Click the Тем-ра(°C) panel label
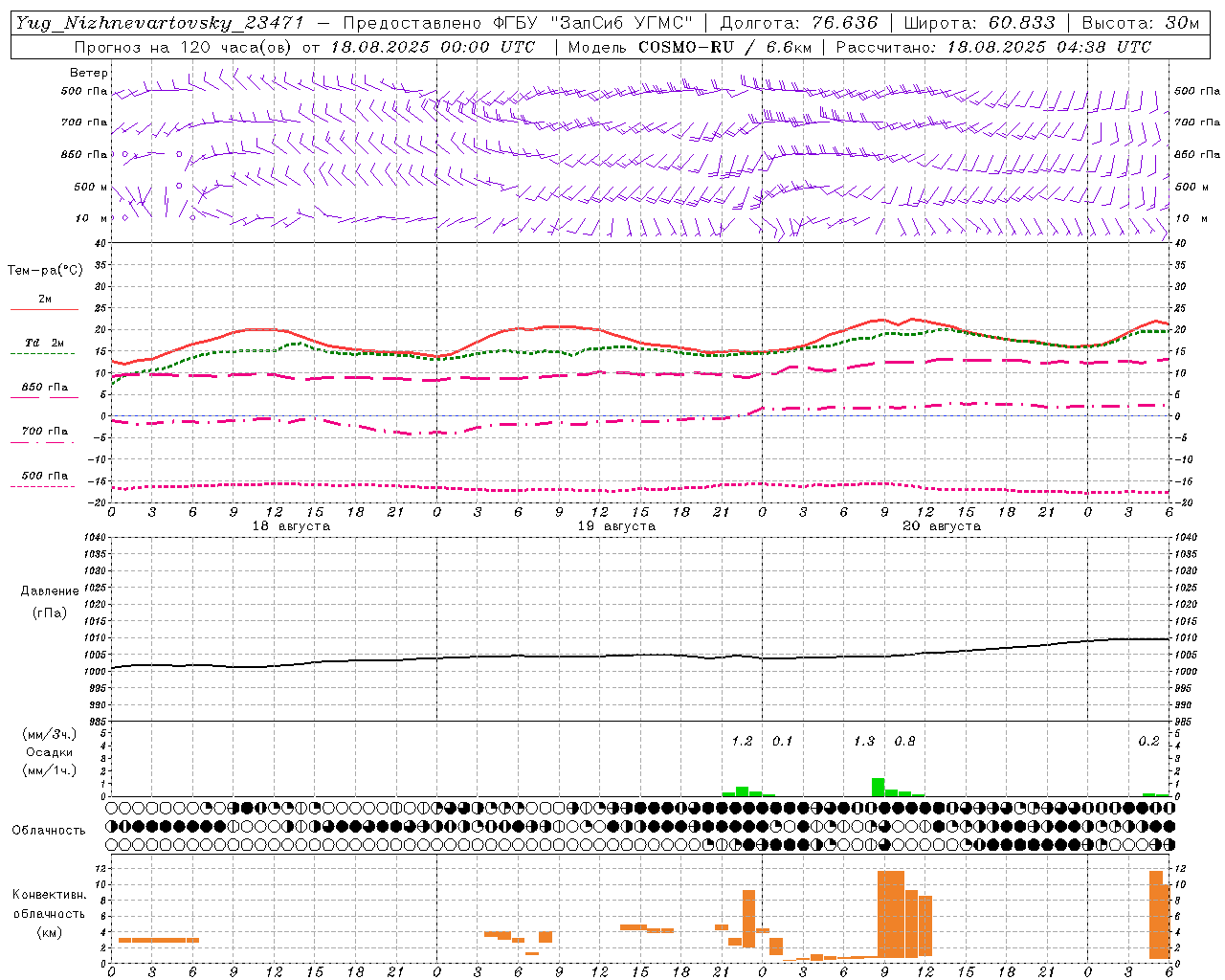Image resolution: width=1225 pixels, height=980 pixels. (45, 271)
